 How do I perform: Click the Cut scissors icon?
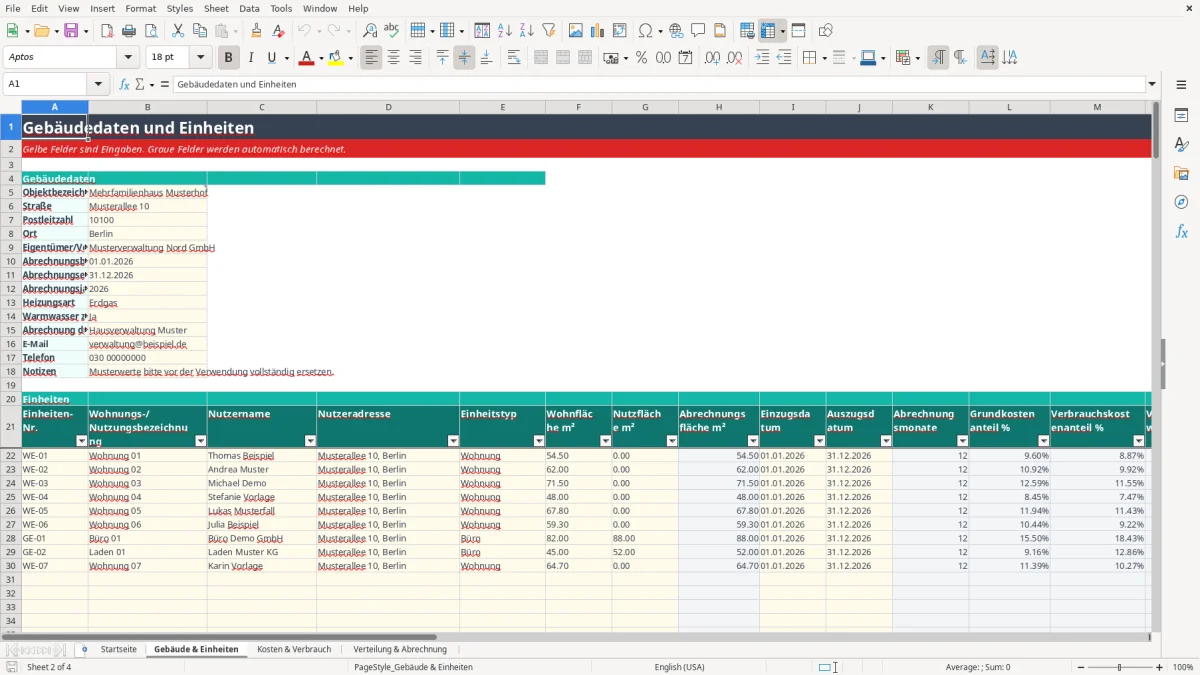tap(177, 31)
